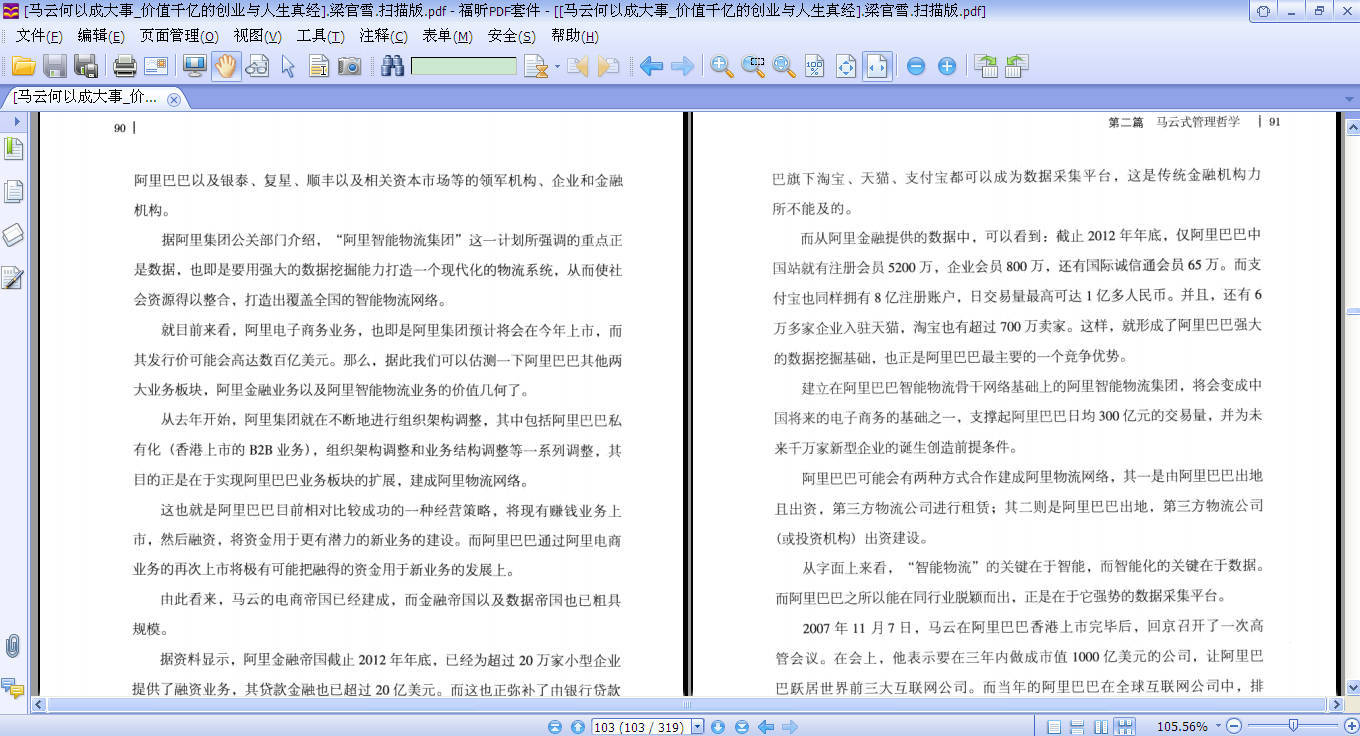The width and height of the screenshot is (1360, 736).
Task: Open the 文件(F) menu
Action: [x=39, y=36]
